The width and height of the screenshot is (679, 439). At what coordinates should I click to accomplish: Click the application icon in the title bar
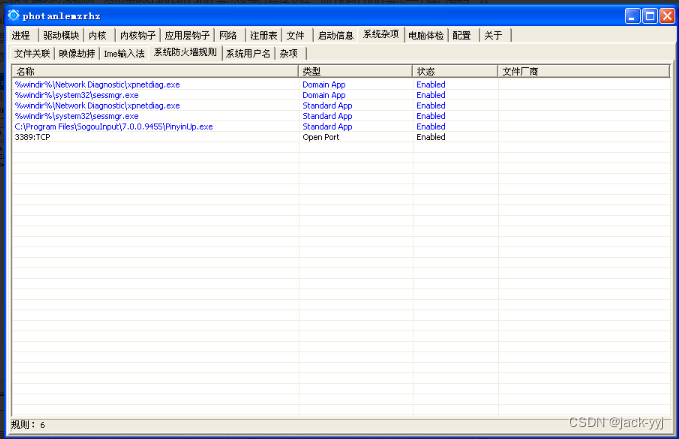click(x=14, y=15)
